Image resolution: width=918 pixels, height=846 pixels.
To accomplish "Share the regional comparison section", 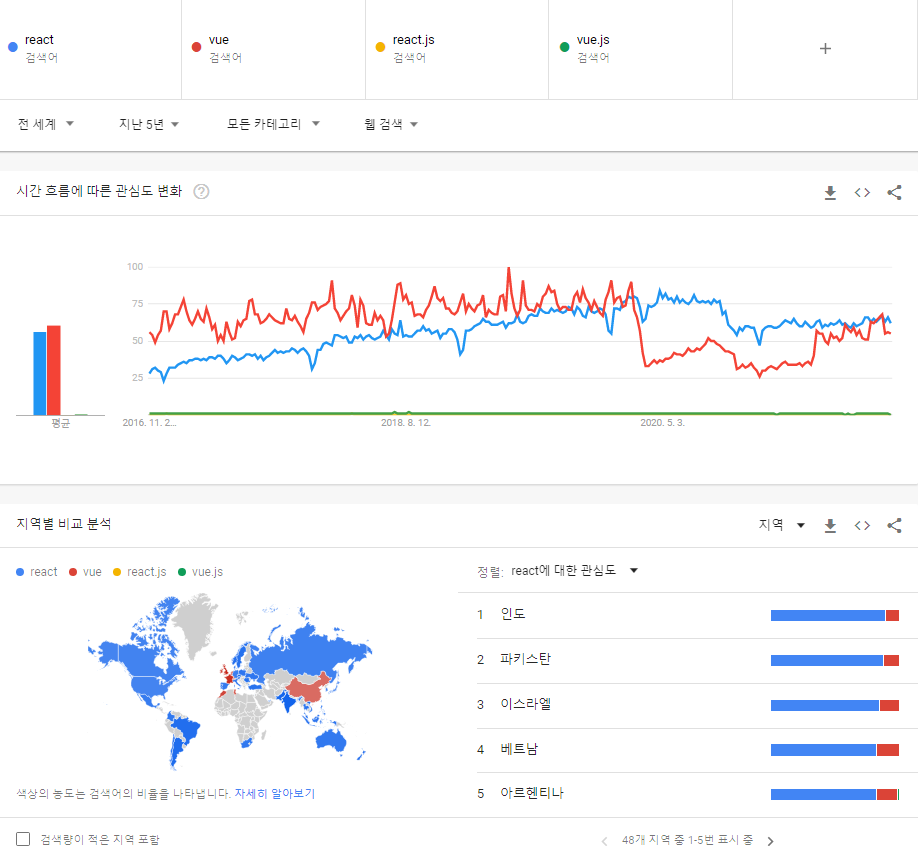I will pyautogui.click(x=894, y=526).
